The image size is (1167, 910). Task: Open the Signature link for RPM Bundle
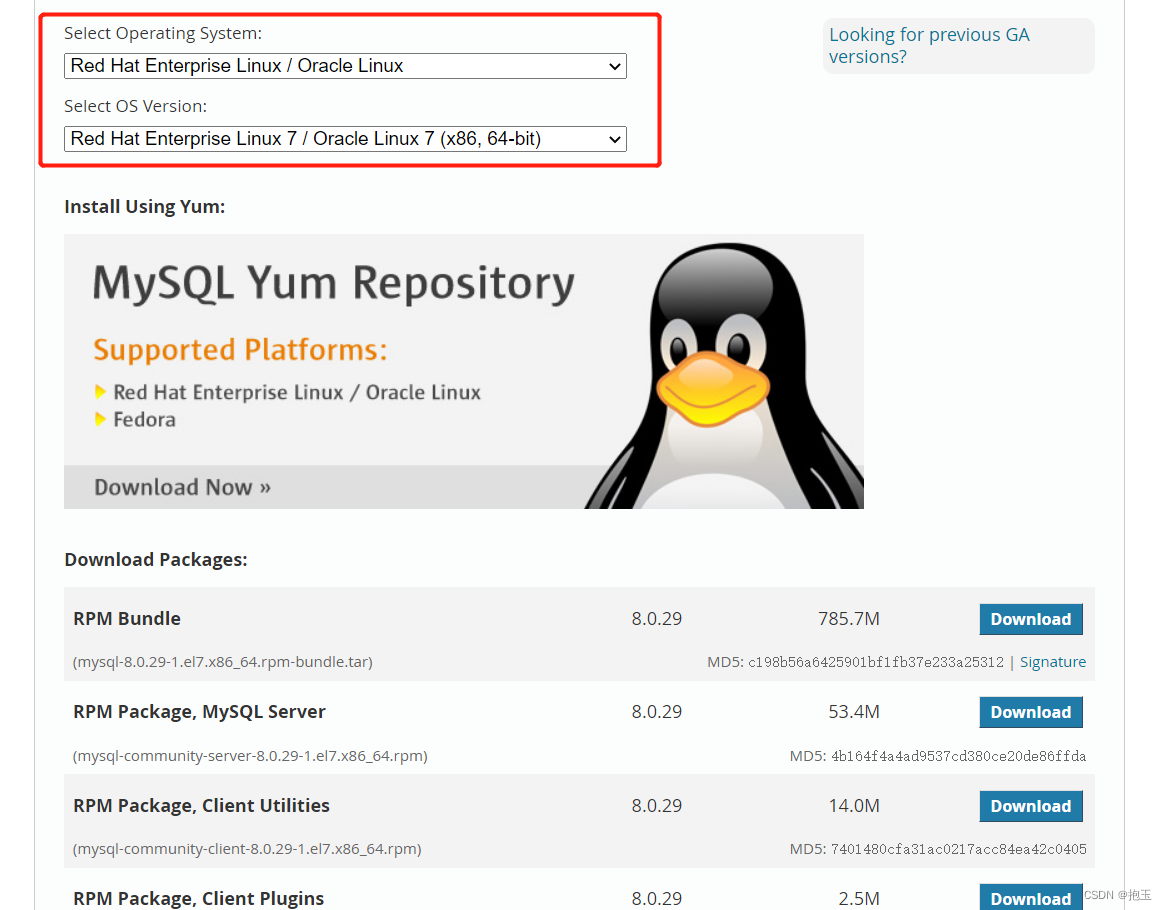[1052, 662]
